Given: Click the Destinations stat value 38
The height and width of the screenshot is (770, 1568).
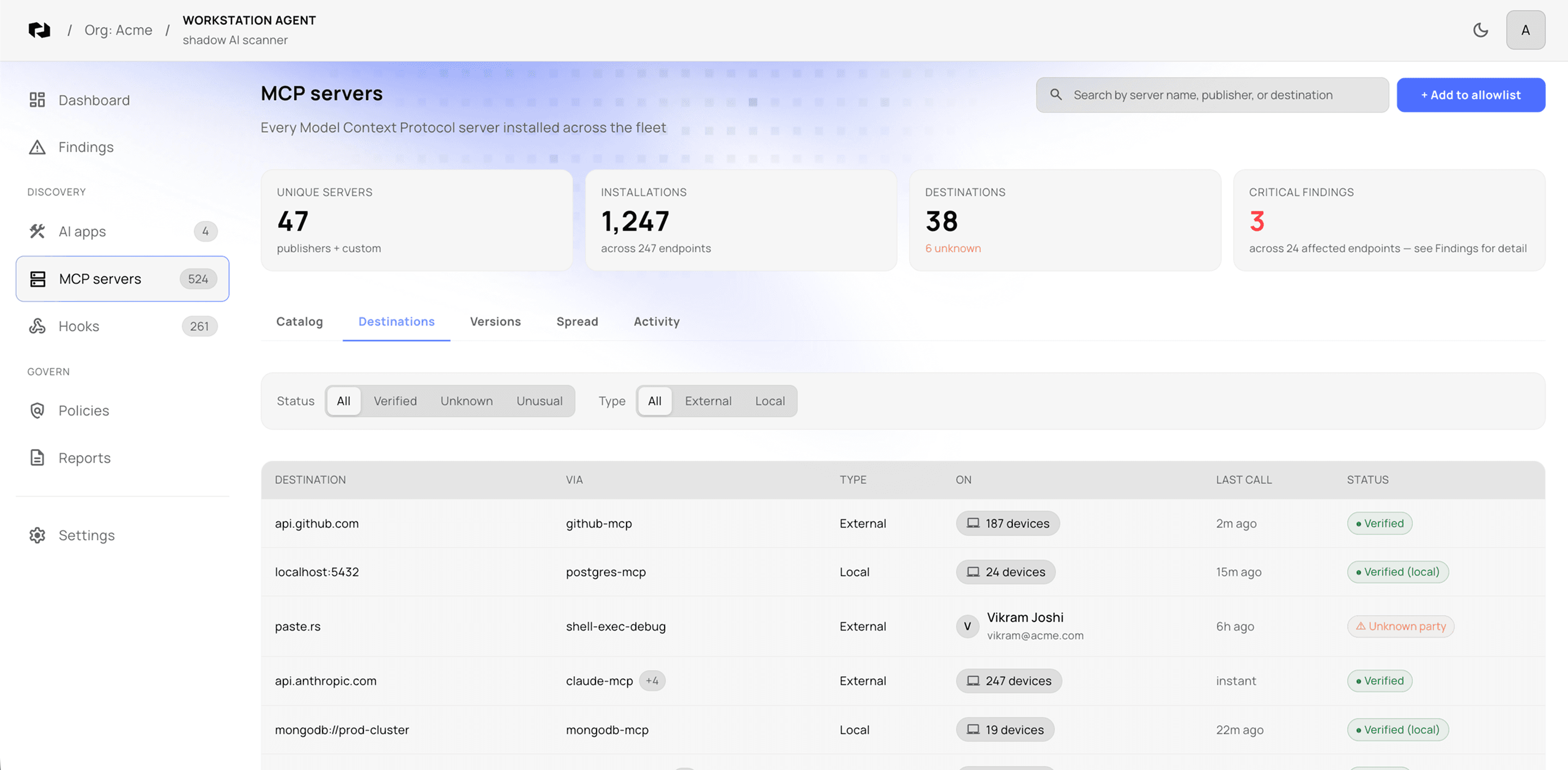Looking at the screenshot, I should coord(941,221).
